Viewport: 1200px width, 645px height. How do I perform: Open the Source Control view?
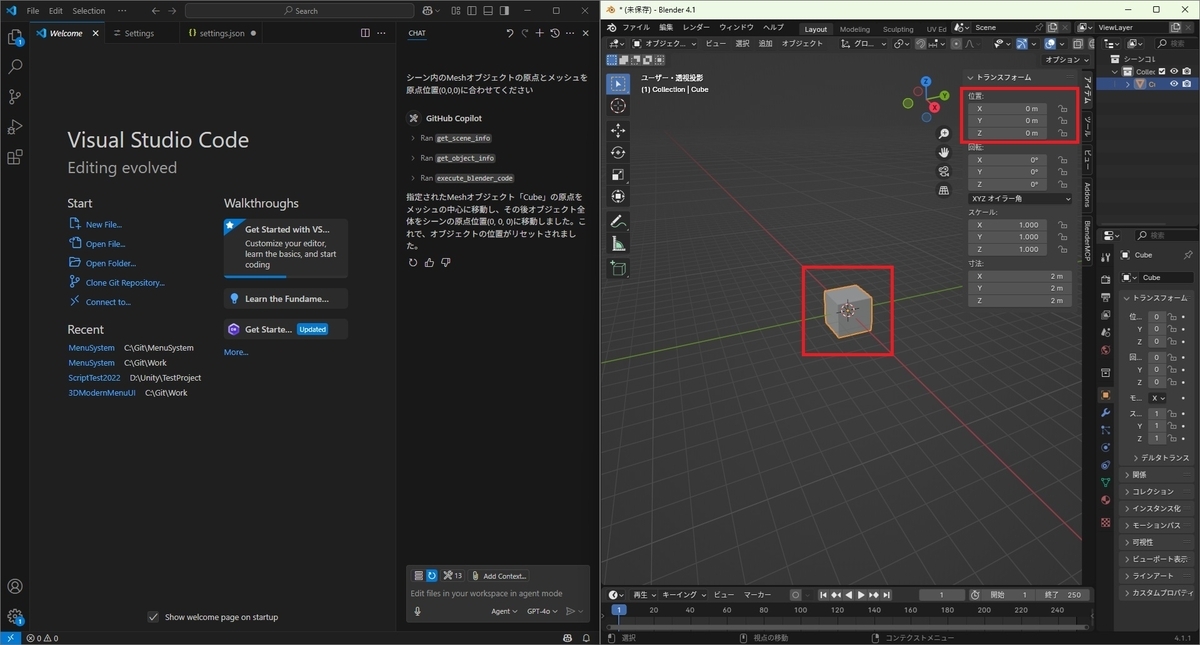pos(15,97)
